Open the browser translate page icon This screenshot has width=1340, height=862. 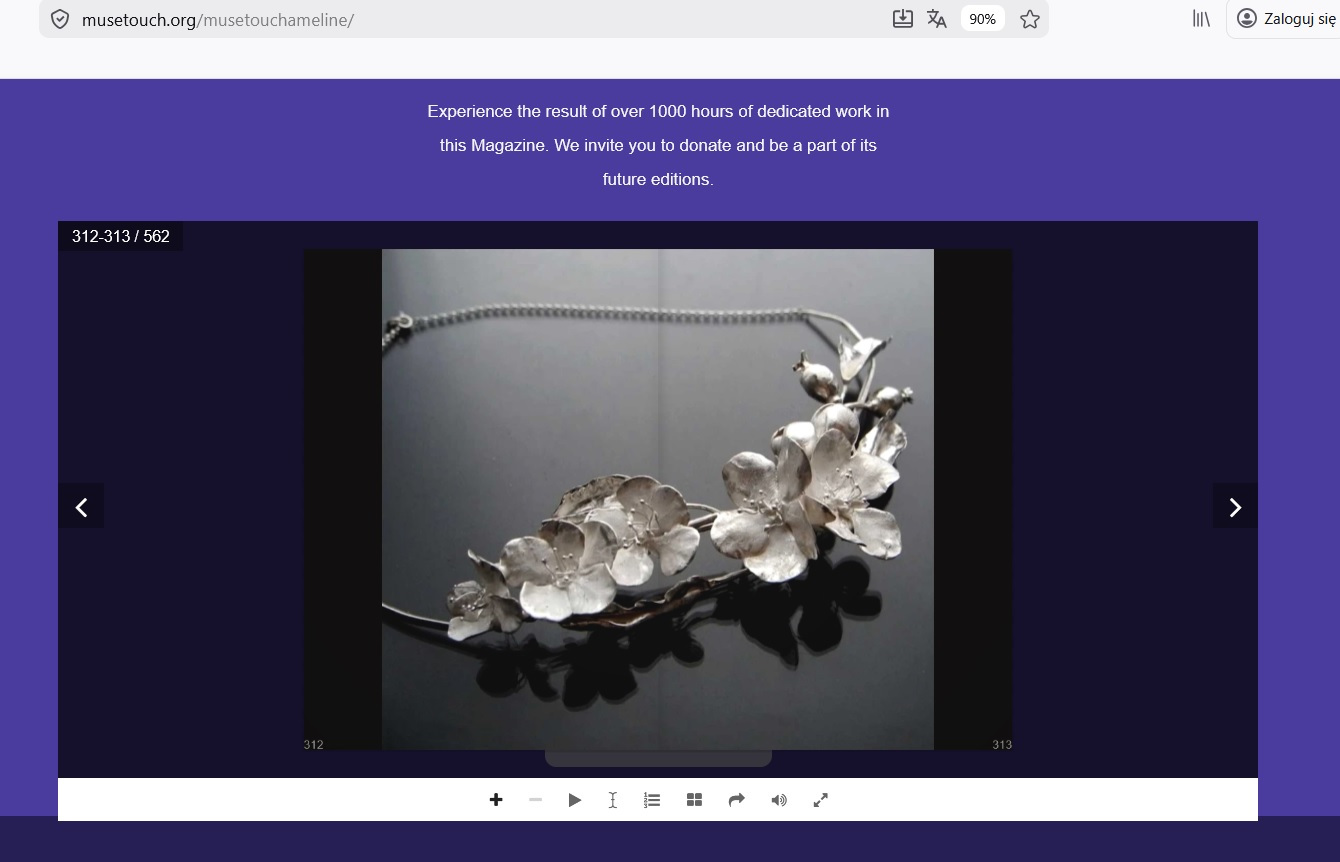[x=937, y=19]
